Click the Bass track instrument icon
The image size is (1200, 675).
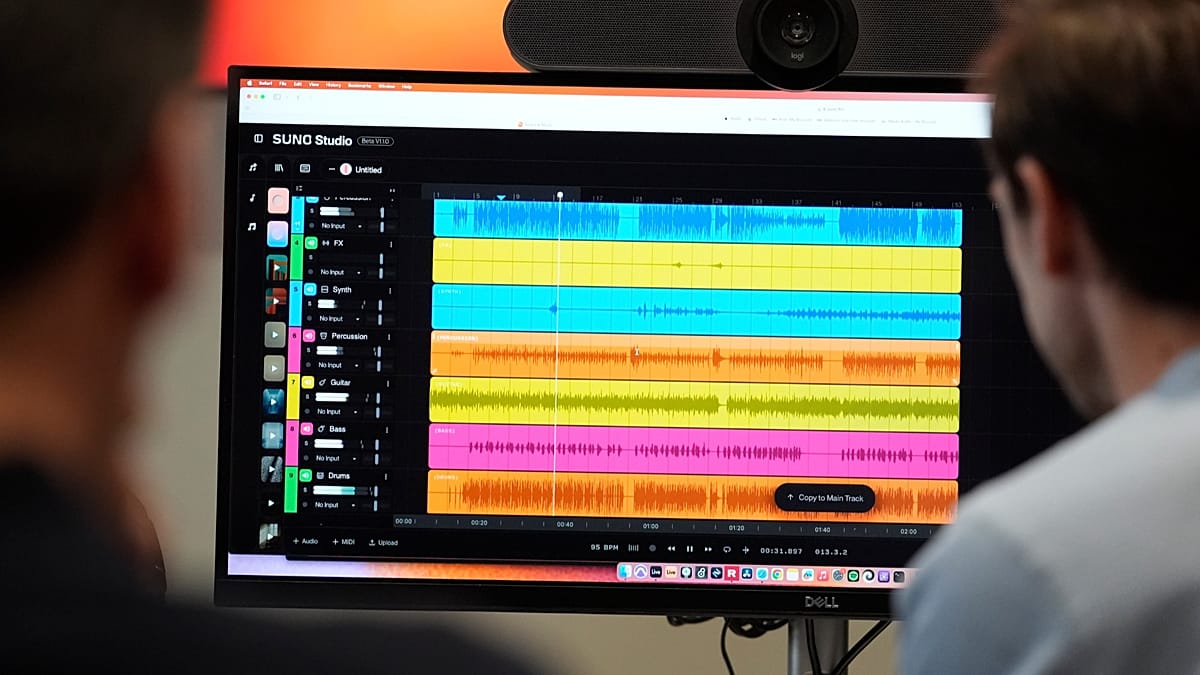pyautogui.click(x=321, y=429)
